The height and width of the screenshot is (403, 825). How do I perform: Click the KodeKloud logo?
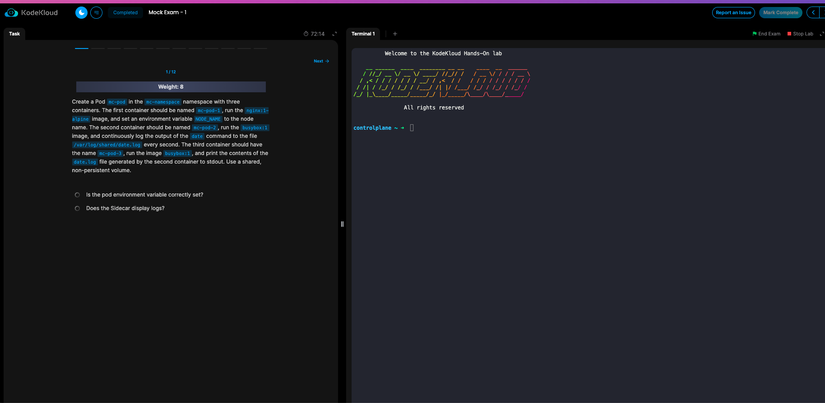click(x=31, y=12)
